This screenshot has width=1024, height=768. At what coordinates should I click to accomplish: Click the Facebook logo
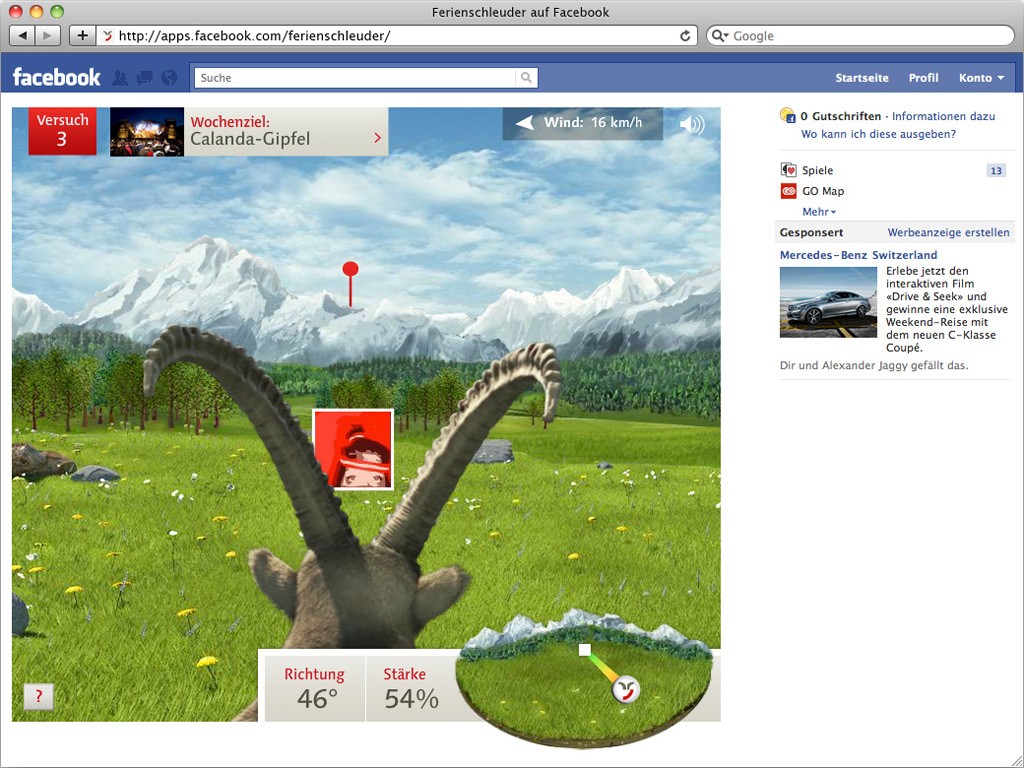[57, 77]
